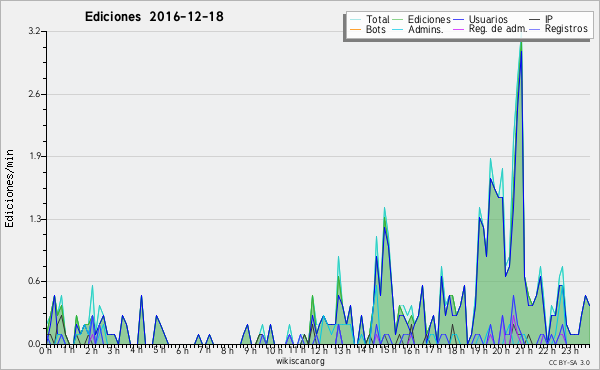Click the y-axis value 0.6

click(34, 281)
